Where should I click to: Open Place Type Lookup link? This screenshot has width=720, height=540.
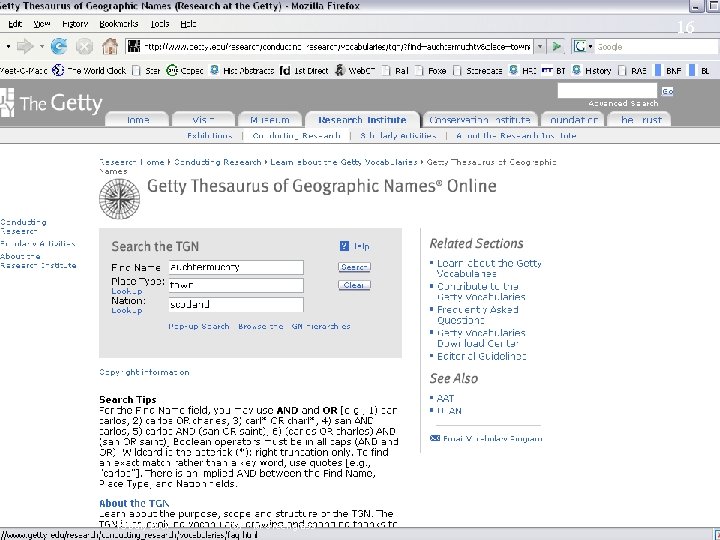(x=127, y=291)
